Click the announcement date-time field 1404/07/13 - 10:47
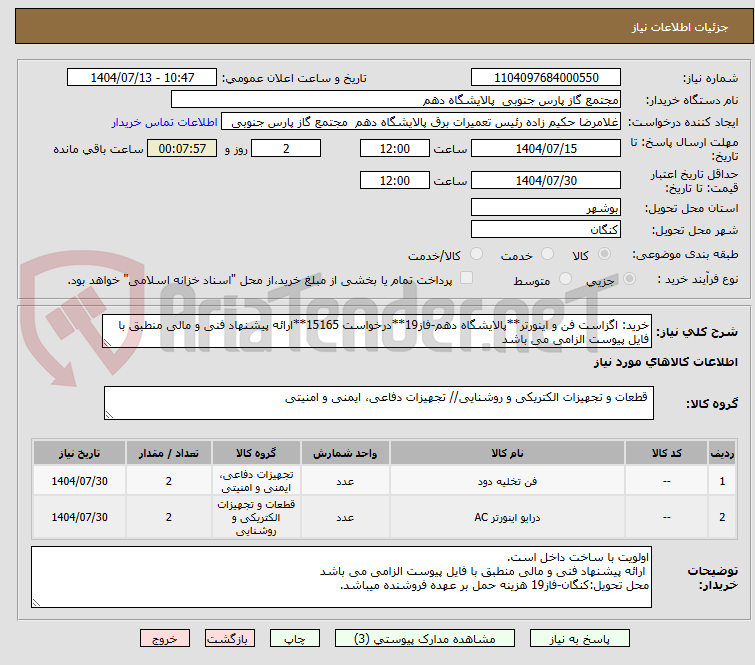This screenshot has height=665, width=755. 142,78
